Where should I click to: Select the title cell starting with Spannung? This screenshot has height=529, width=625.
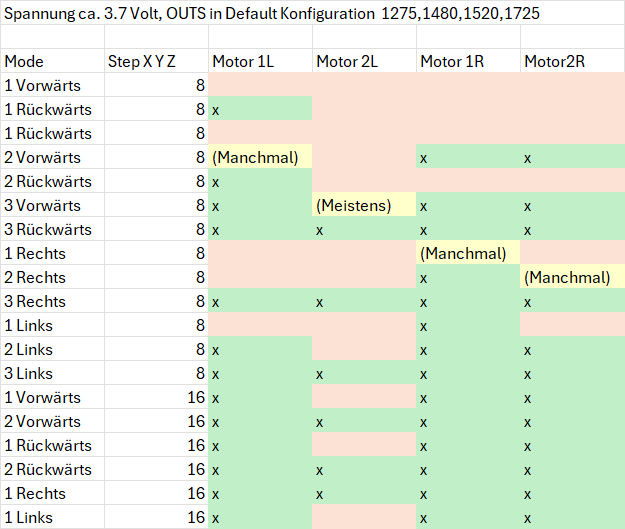click(272, 13)
